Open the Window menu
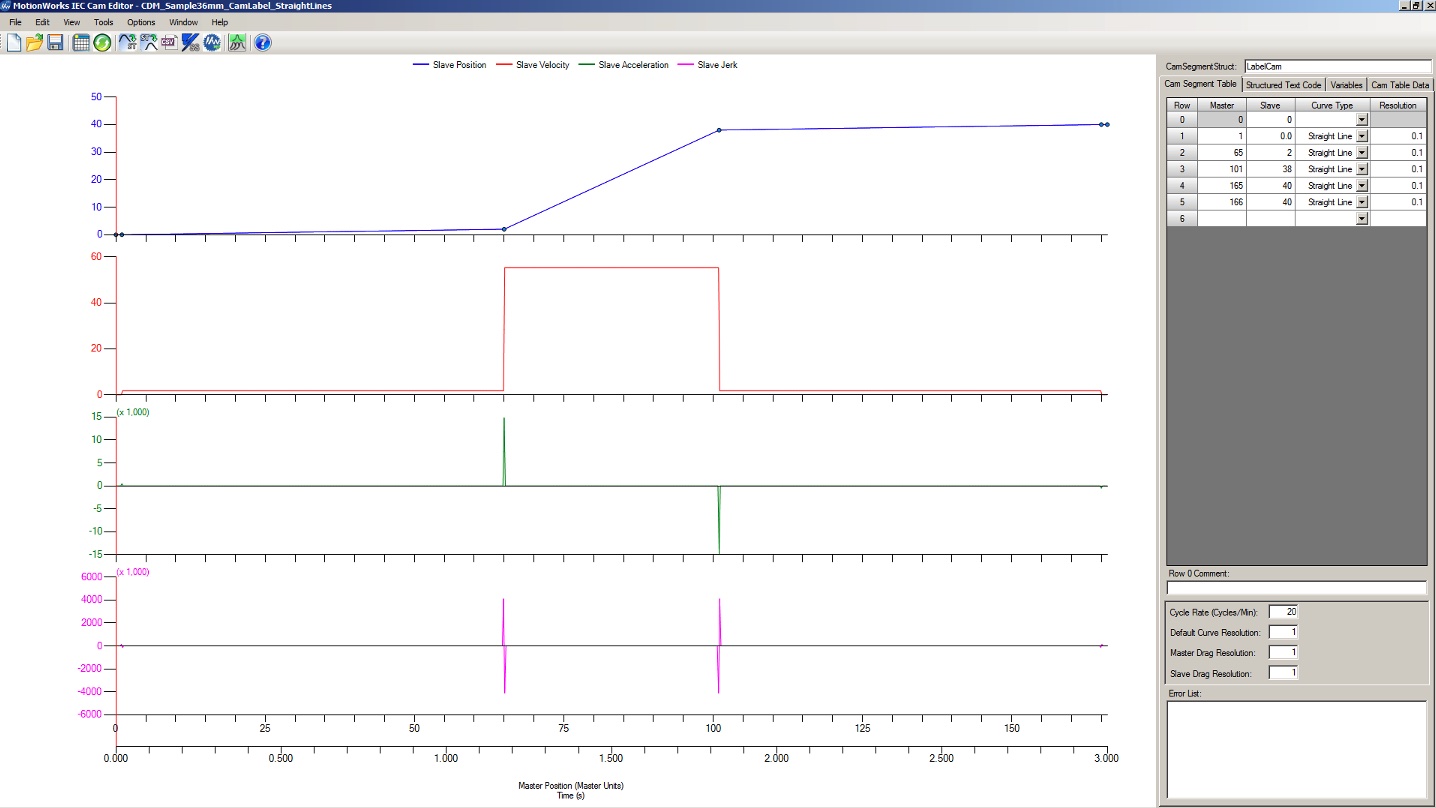The width and height of the screenshot is (1436, 808). click(184, 22)
